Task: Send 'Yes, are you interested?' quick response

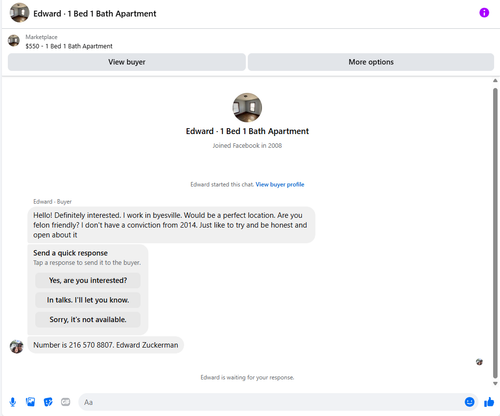Action: point(88,280)
